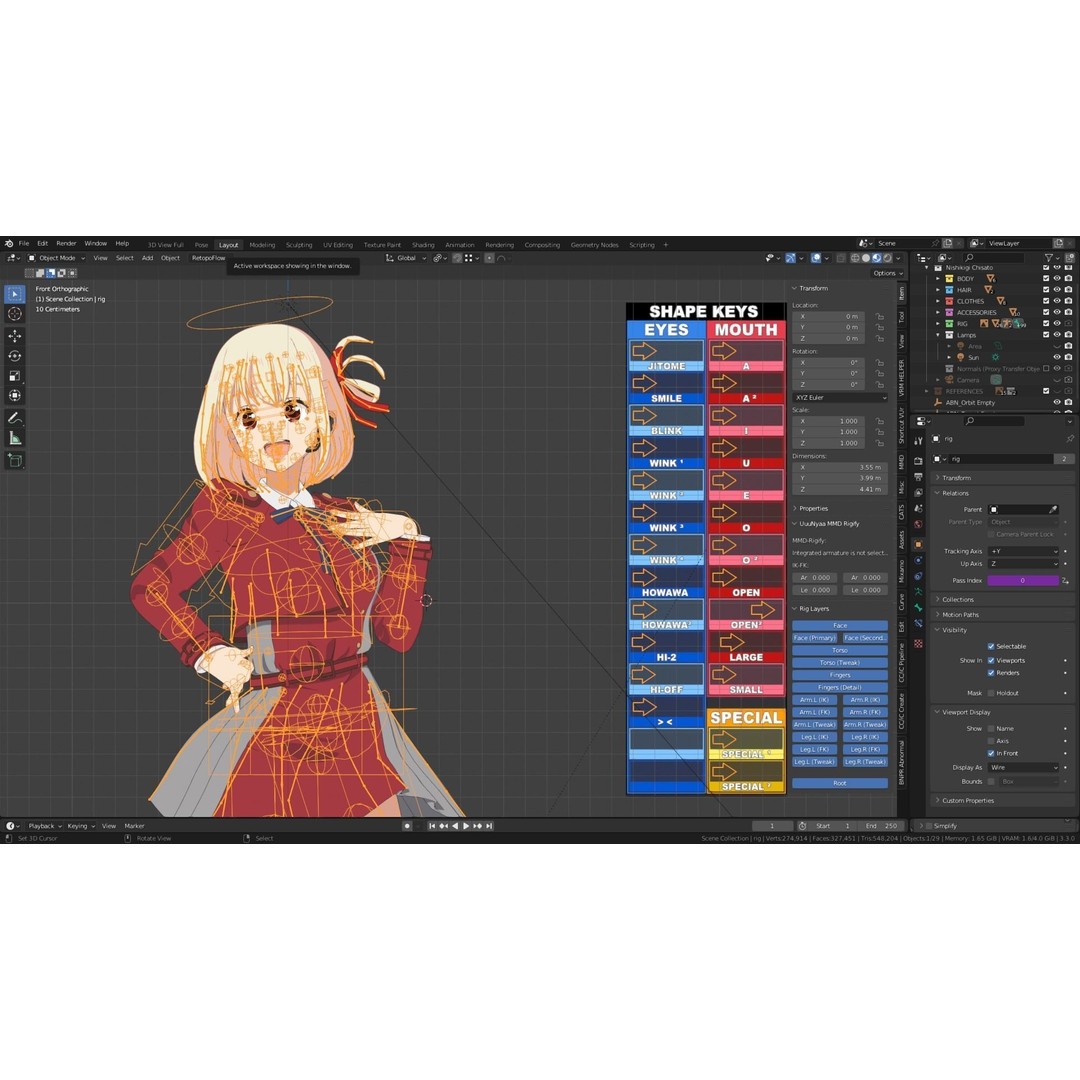
Task: Select the Scale tool
Action: (14, 376)
